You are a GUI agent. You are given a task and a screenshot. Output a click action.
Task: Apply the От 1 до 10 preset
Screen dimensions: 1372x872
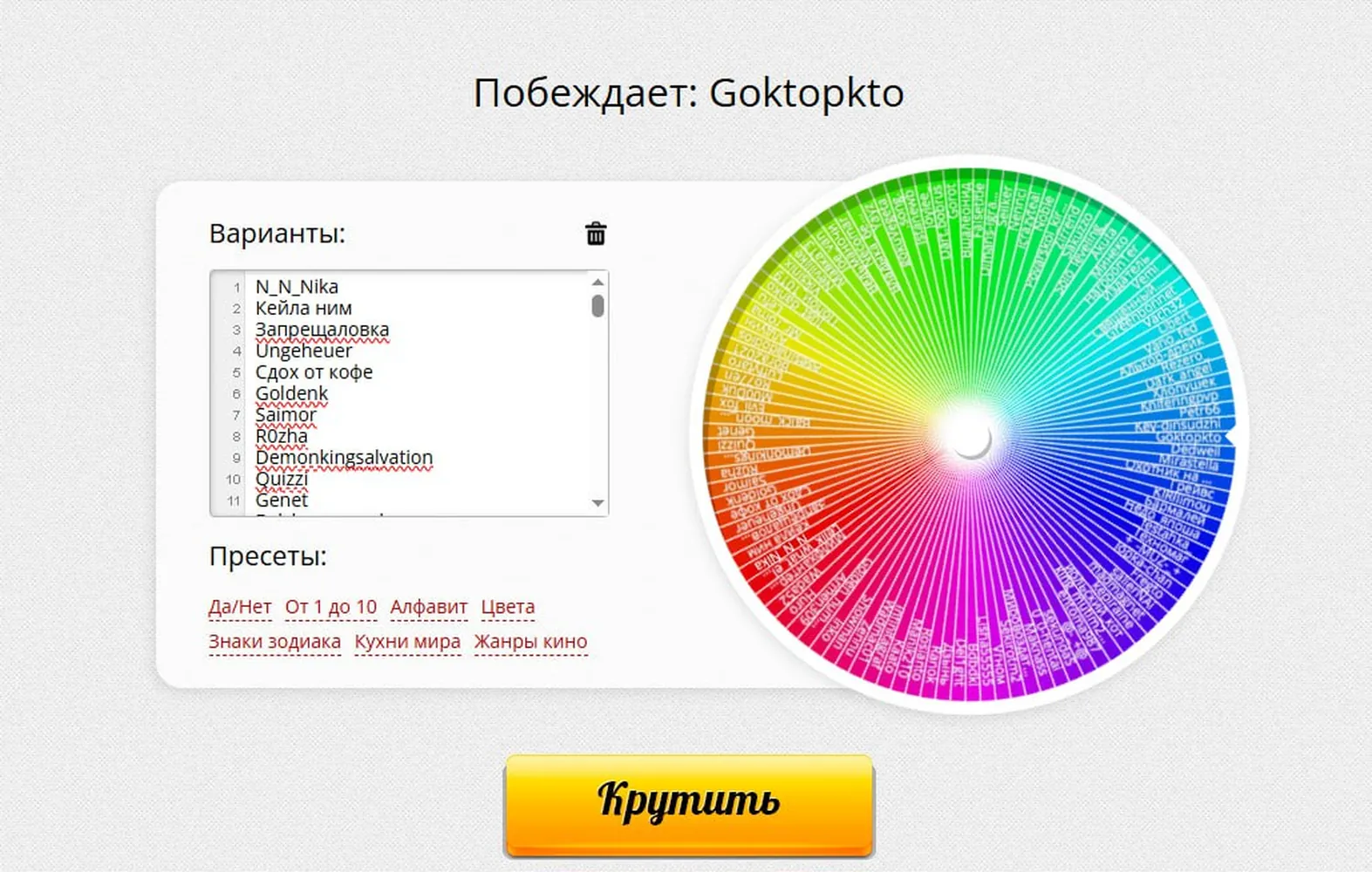pyautogui.click(x=331, y=607)
